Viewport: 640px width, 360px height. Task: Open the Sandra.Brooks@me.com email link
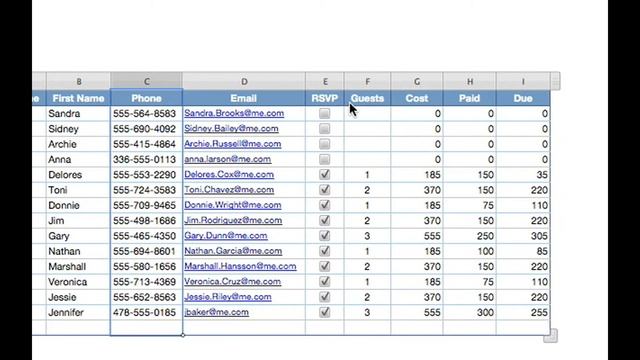[x=234, y=113]
